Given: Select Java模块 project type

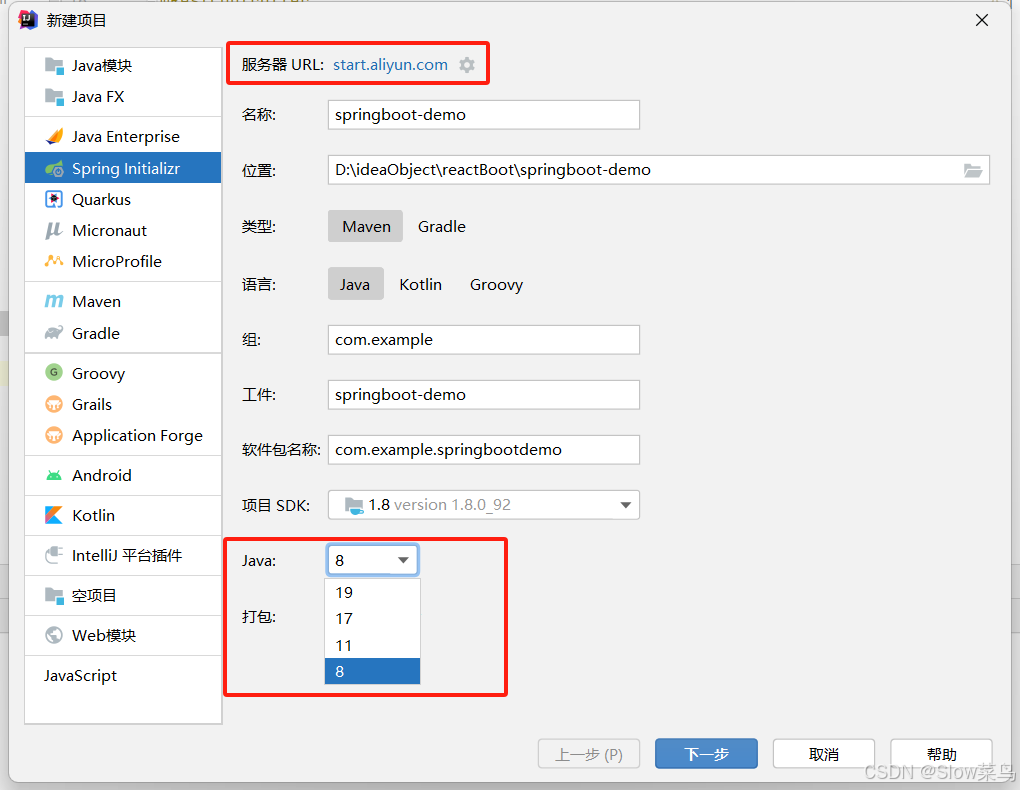Looking at the screenshot, I should 123,65.
